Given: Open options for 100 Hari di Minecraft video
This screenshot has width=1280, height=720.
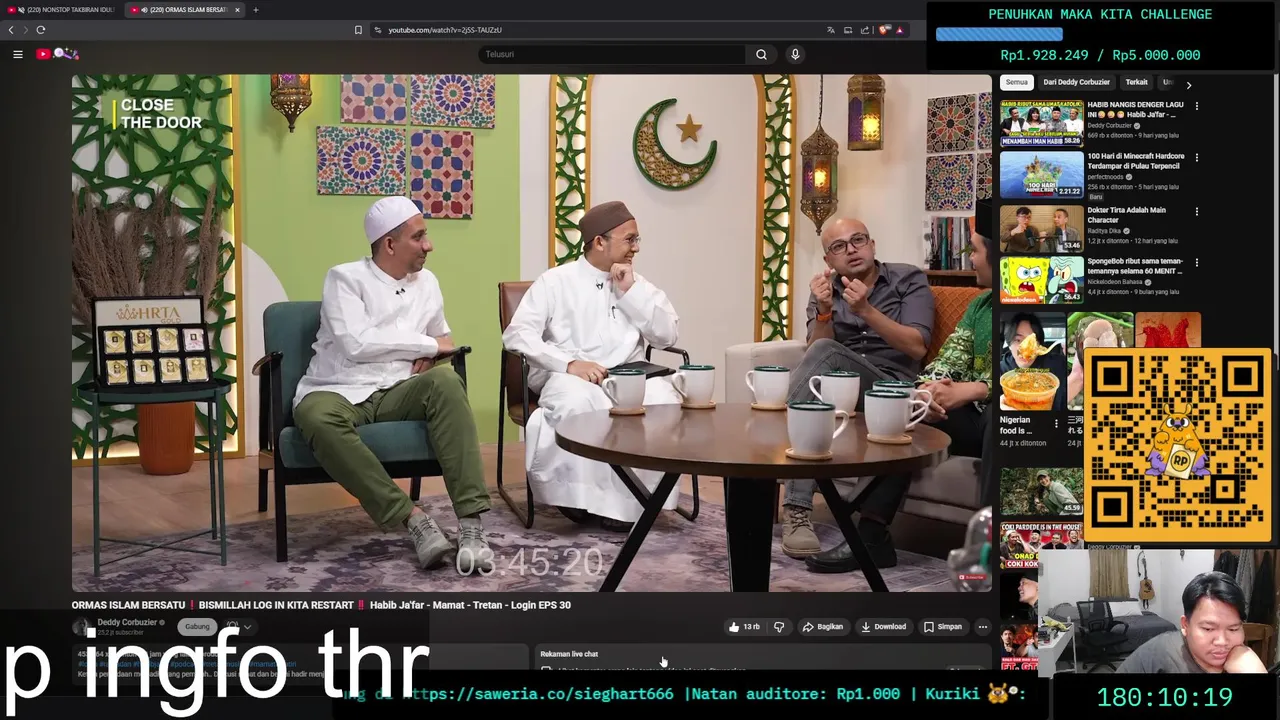Looking at the screenshot, I should 1196,158.
